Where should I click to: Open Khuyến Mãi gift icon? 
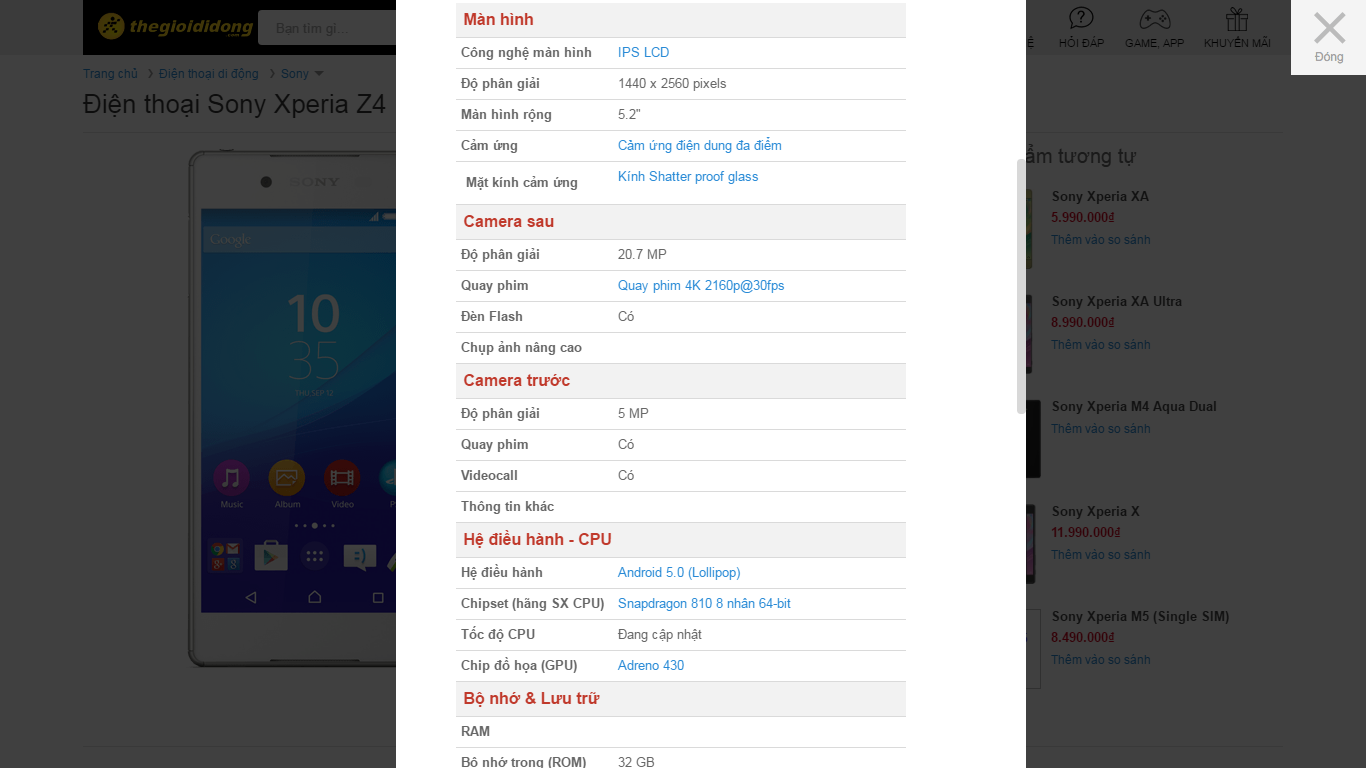1237,28
